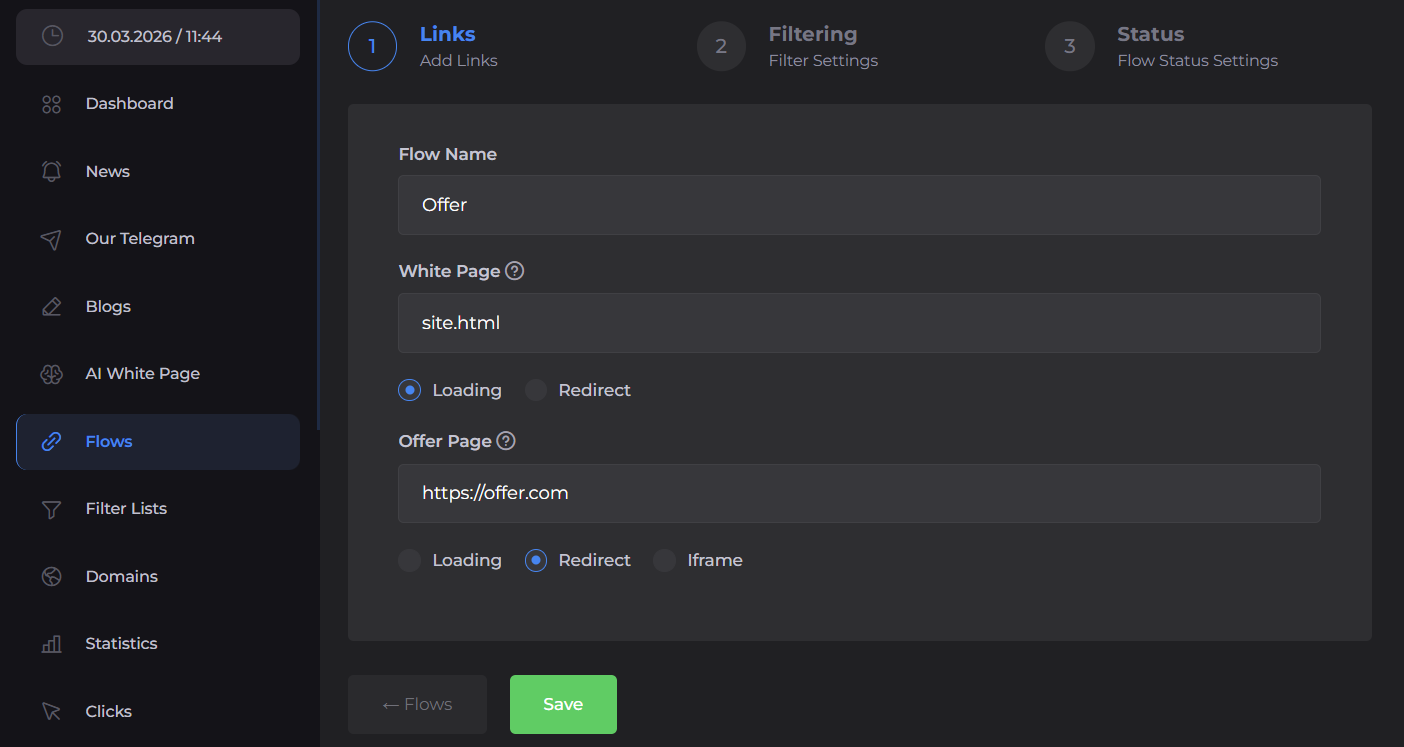Image resolution: width=1404 pixels, height=747 pixels.
Task: Select Loading radio under White Page
Action: (x=410, y=390)
